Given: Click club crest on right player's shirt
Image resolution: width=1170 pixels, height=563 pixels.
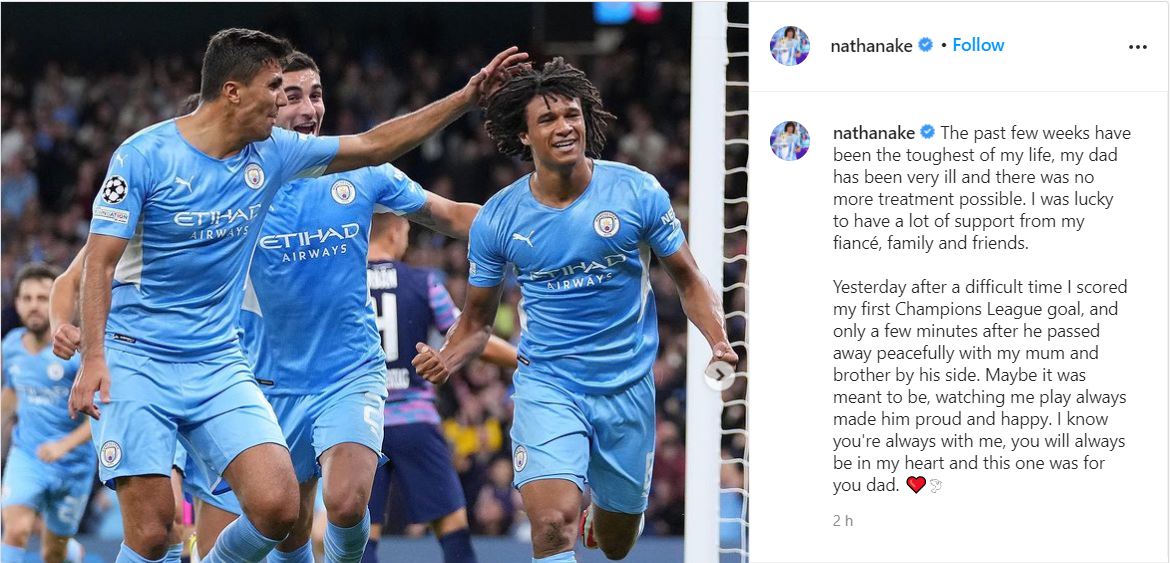Looking at the screenshot, I should point(606,224).
